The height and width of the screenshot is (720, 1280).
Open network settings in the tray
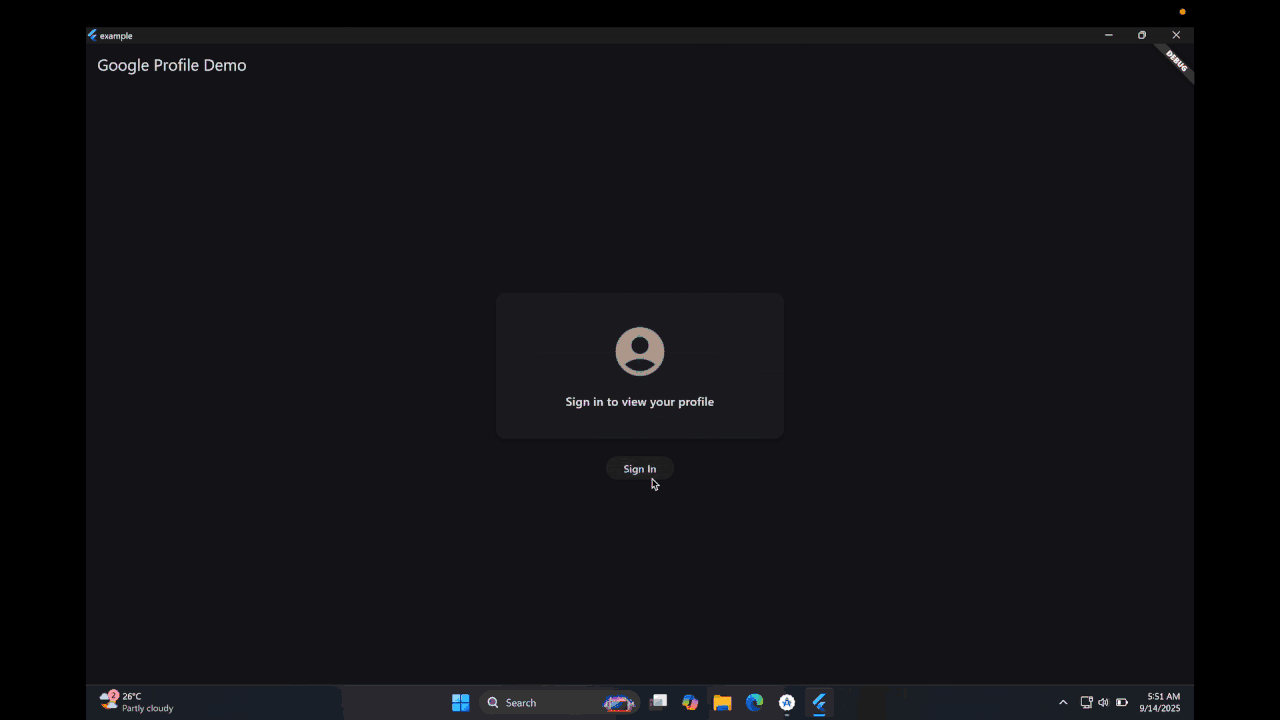point(1086,702)
